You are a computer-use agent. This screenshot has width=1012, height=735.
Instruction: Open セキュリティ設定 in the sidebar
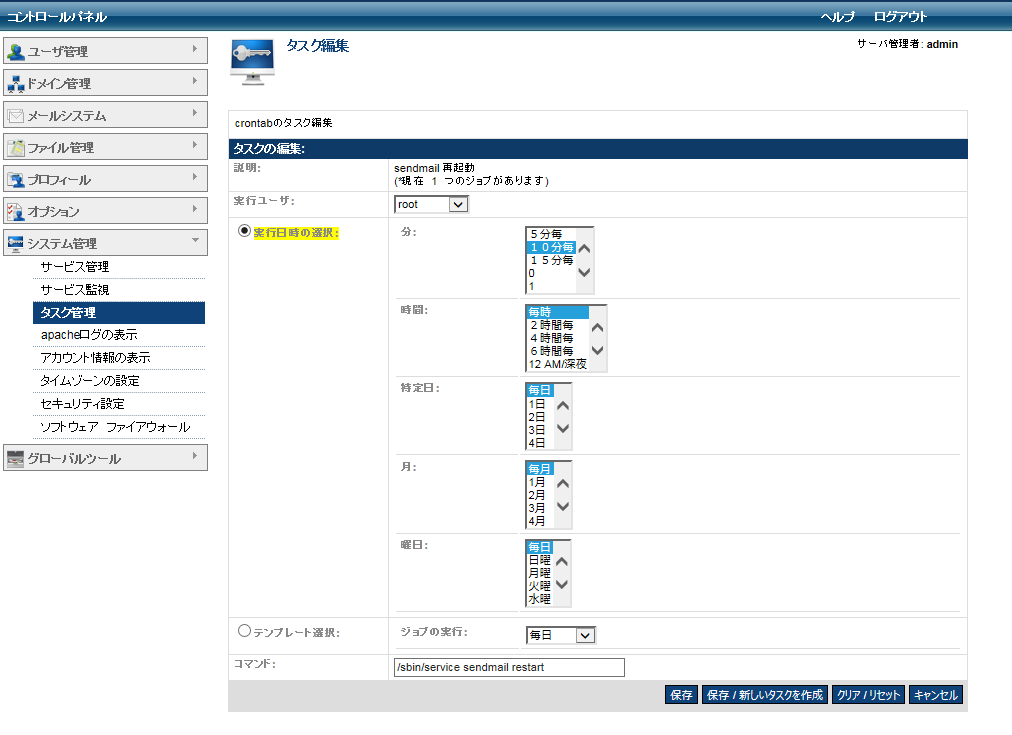[x=83, y=404]
